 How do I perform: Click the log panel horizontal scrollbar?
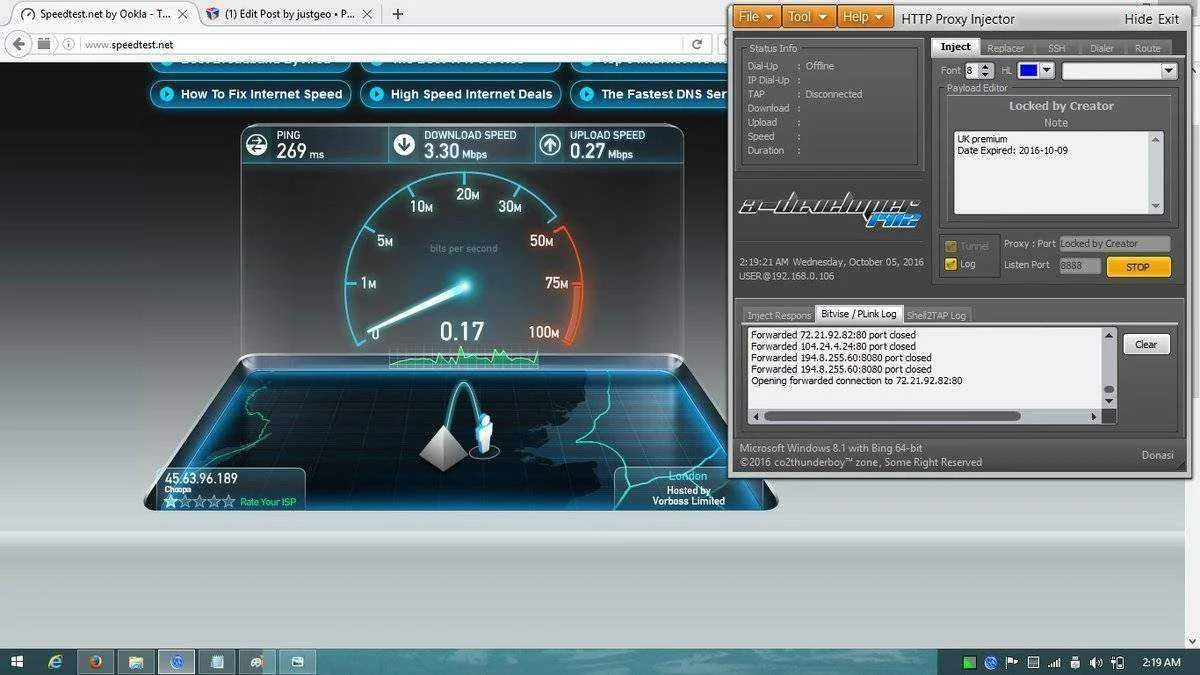click(926, 416)
